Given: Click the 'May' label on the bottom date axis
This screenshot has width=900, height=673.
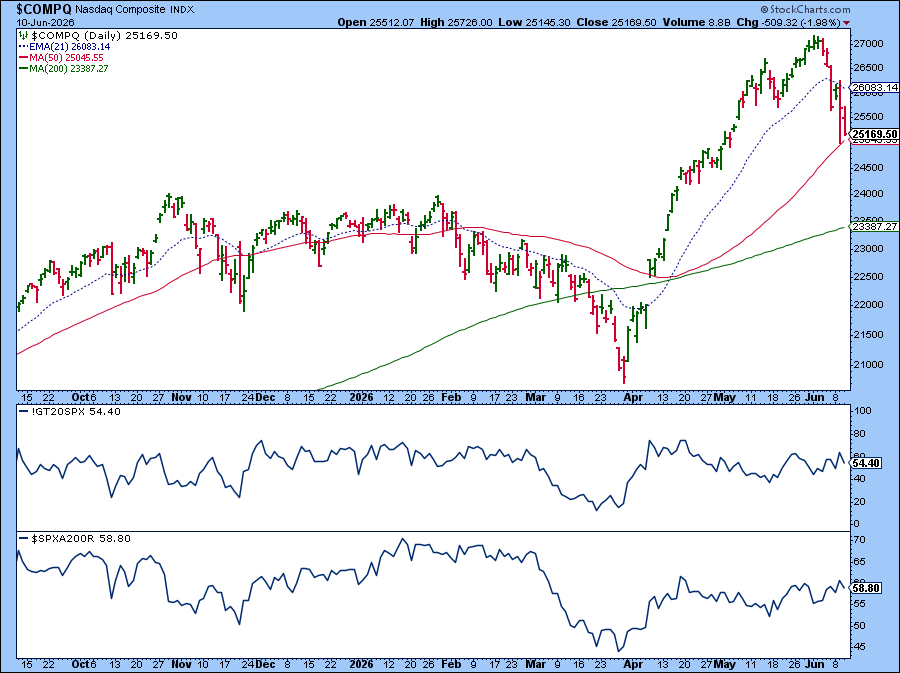Looking at the screenshot, I should (726, 664).
